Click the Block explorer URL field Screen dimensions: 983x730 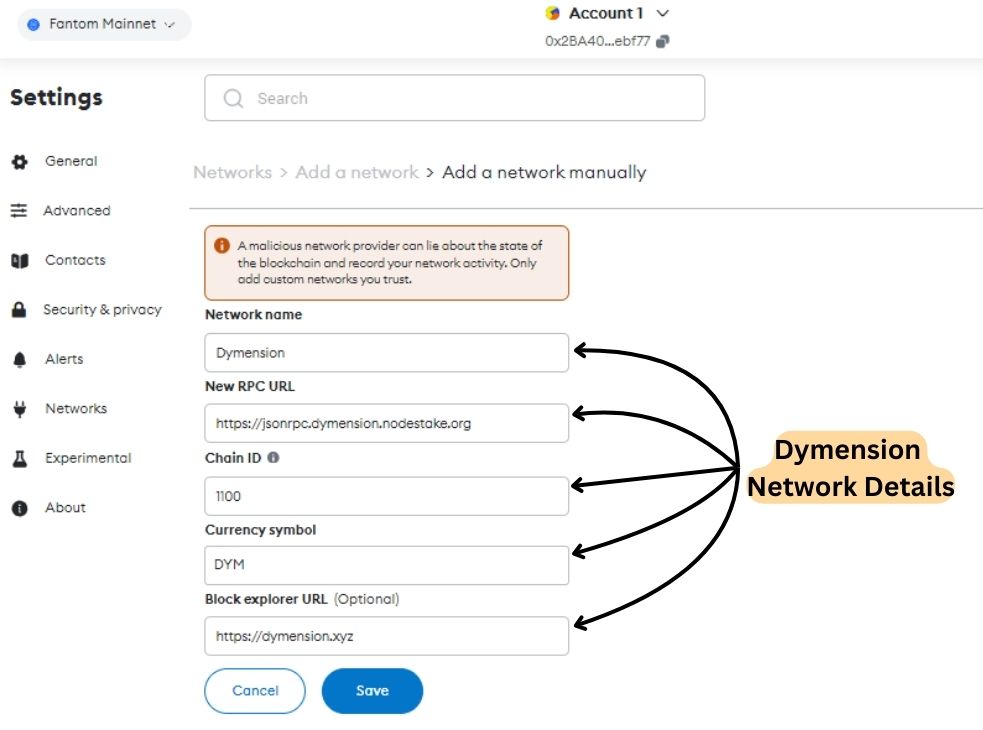point(386,637)
